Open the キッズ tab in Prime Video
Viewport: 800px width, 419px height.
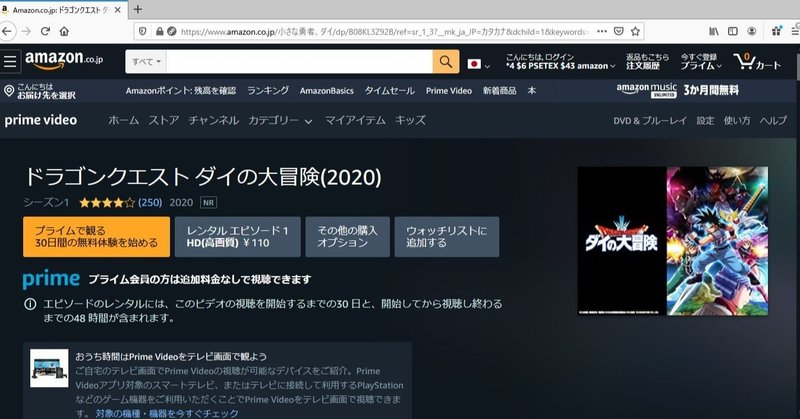tap(410, 120)
